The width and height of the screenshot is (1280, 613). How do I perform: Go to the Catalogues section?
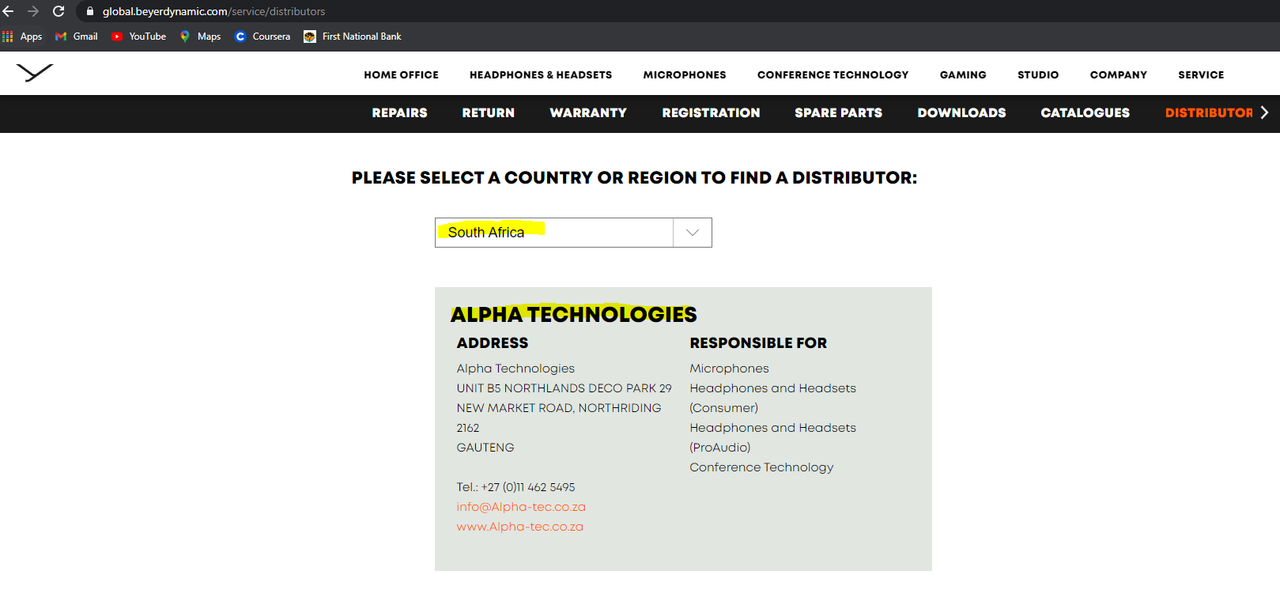click(1085, 113)
